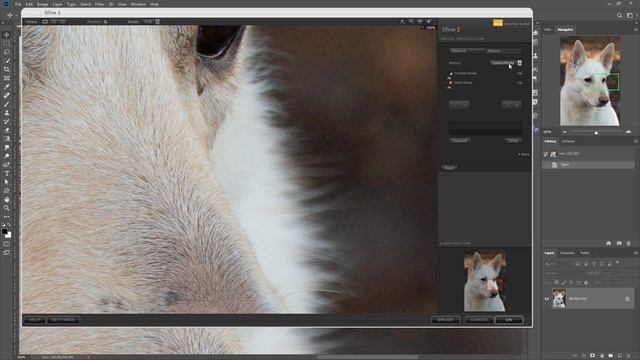
Task: Select the Clone Stamp tool
Action: click(x=7, y=113)
